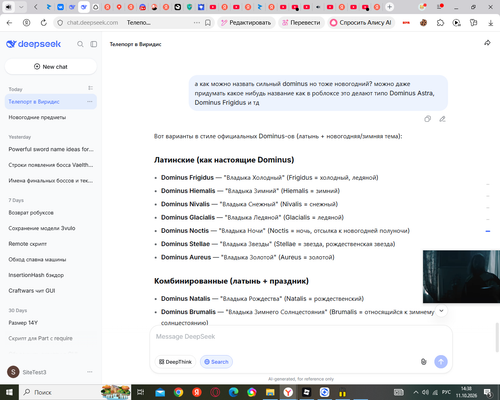Open Task View on the taskbar

pyautogui.click(x=141, y=392)
